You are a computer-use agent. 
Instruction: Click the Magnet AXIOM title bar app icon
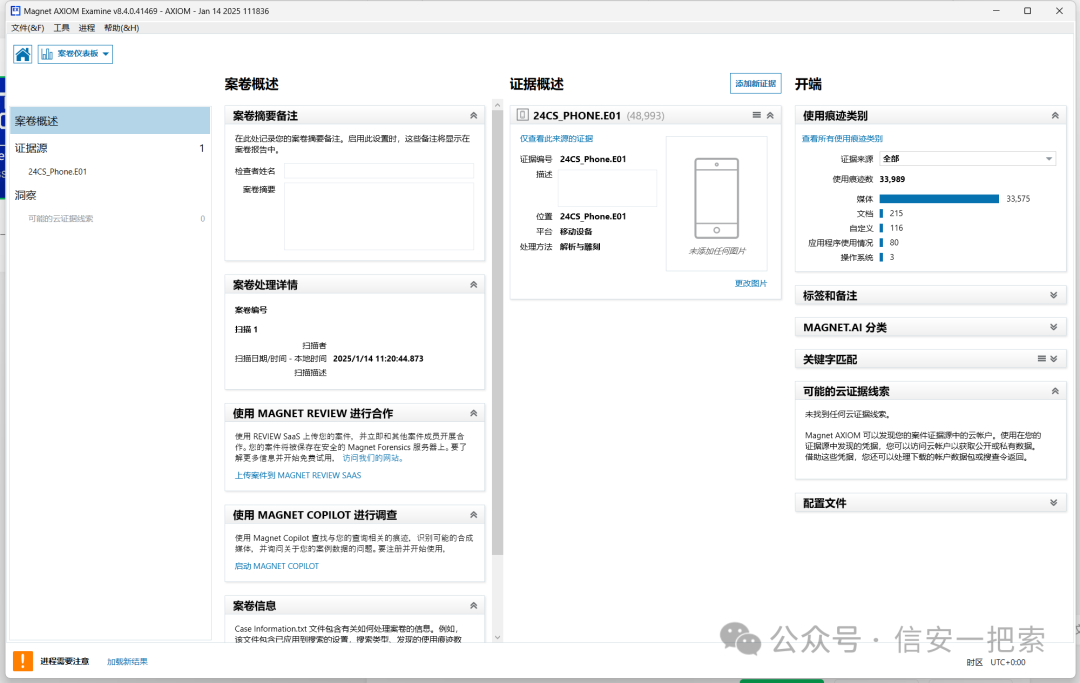[15, 11]
